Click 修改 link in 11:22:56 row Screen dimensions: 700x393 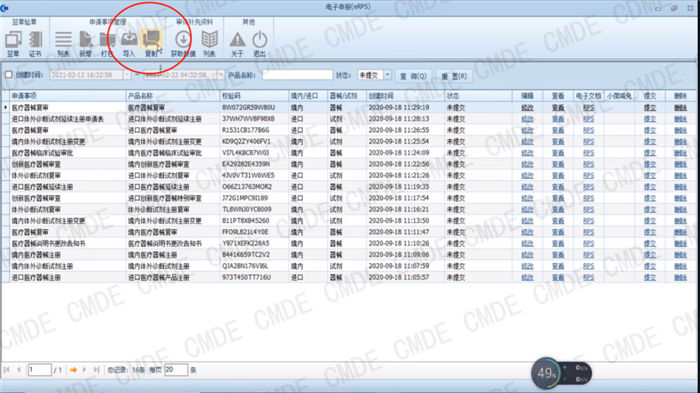pyautogui.click(x=527, y=164)
